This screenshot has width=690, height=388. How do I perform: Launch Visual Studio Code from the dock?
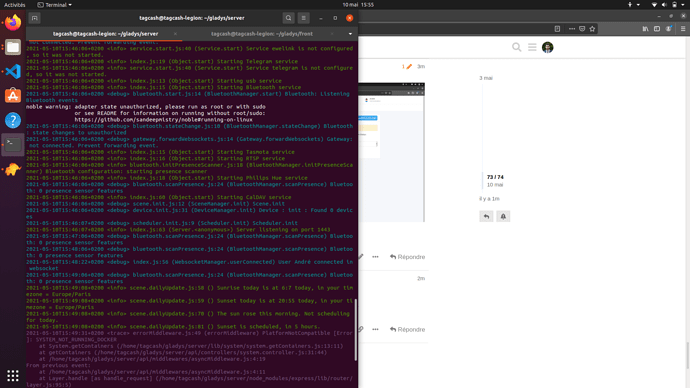pos(13,71)
